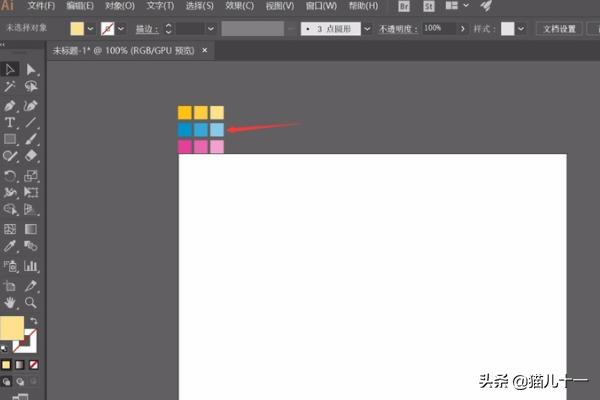Select the Magic Wand tool
This screenshot has height=400, width=600.
coord(10,87)
